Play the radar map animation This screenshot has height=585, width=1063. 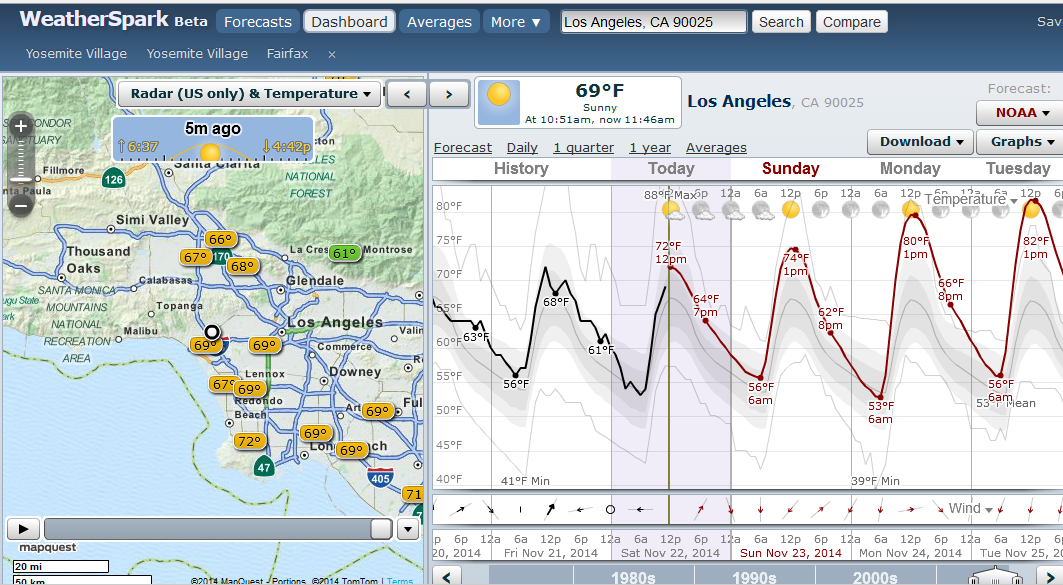pyautogui.click(x=24, y=529)
